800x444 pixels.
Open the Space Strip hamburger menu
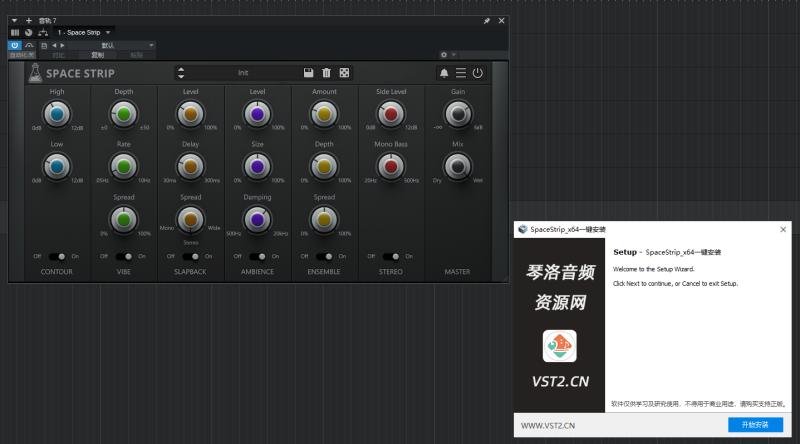461,73
